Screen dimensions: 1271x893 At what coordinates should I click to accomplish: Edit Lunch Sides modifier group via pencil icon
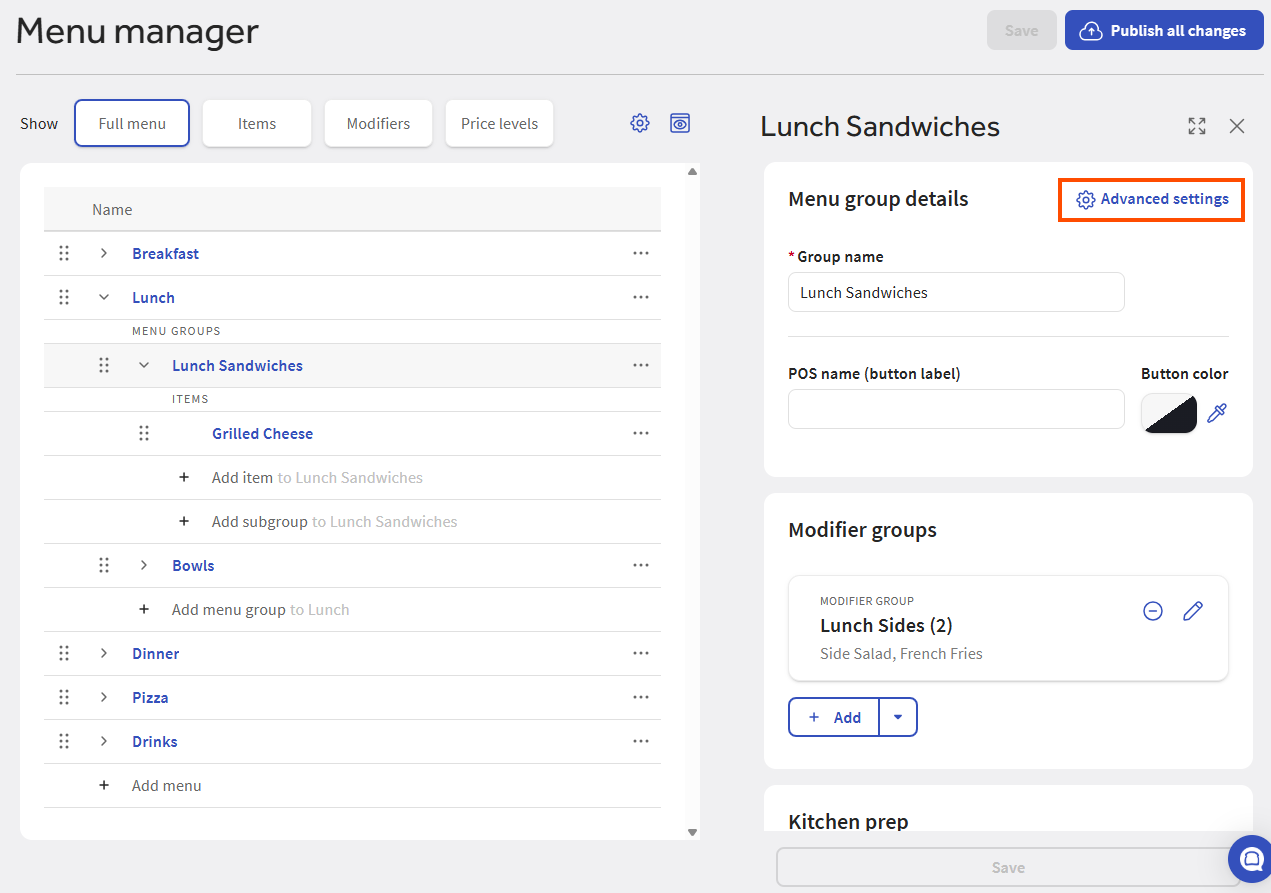pos(1193,611)
